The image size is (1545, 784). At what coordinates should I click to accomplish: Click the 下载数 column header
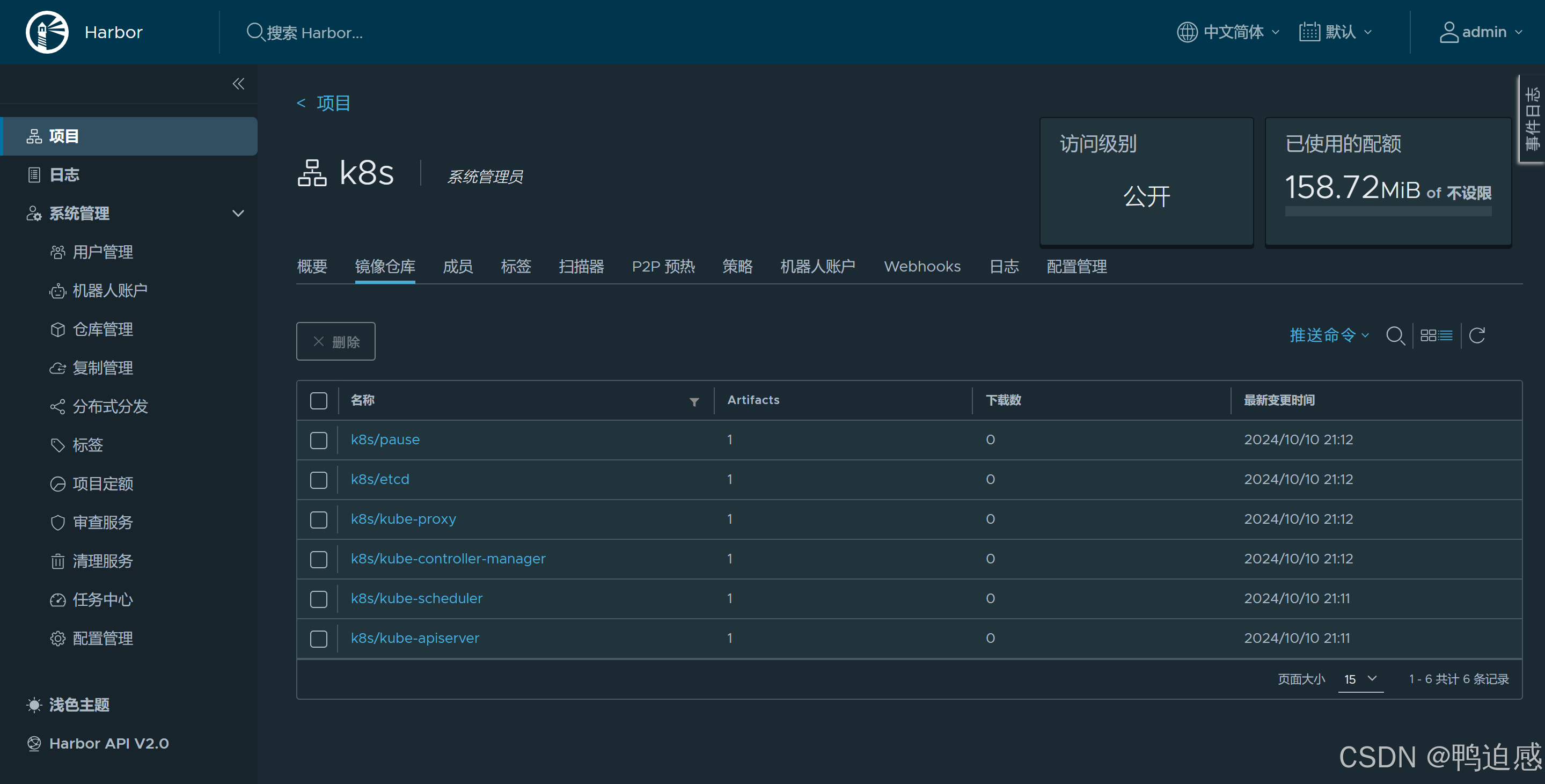pos(1004,400)
